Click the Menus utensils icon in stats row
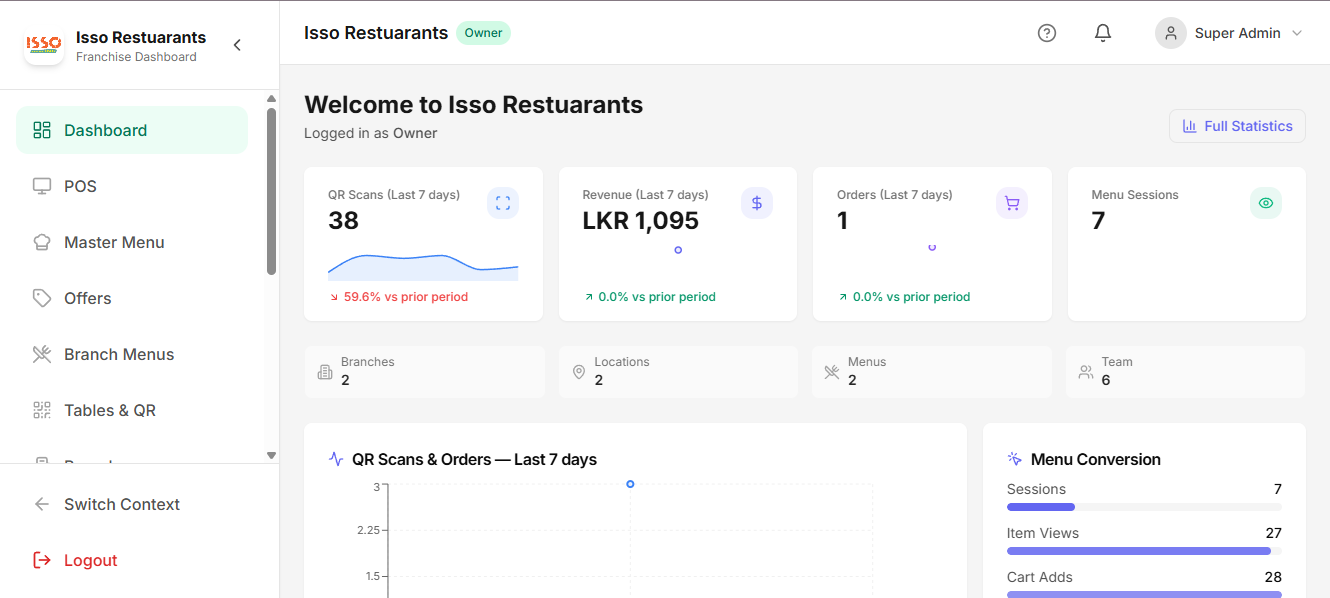 pos(832,372)
